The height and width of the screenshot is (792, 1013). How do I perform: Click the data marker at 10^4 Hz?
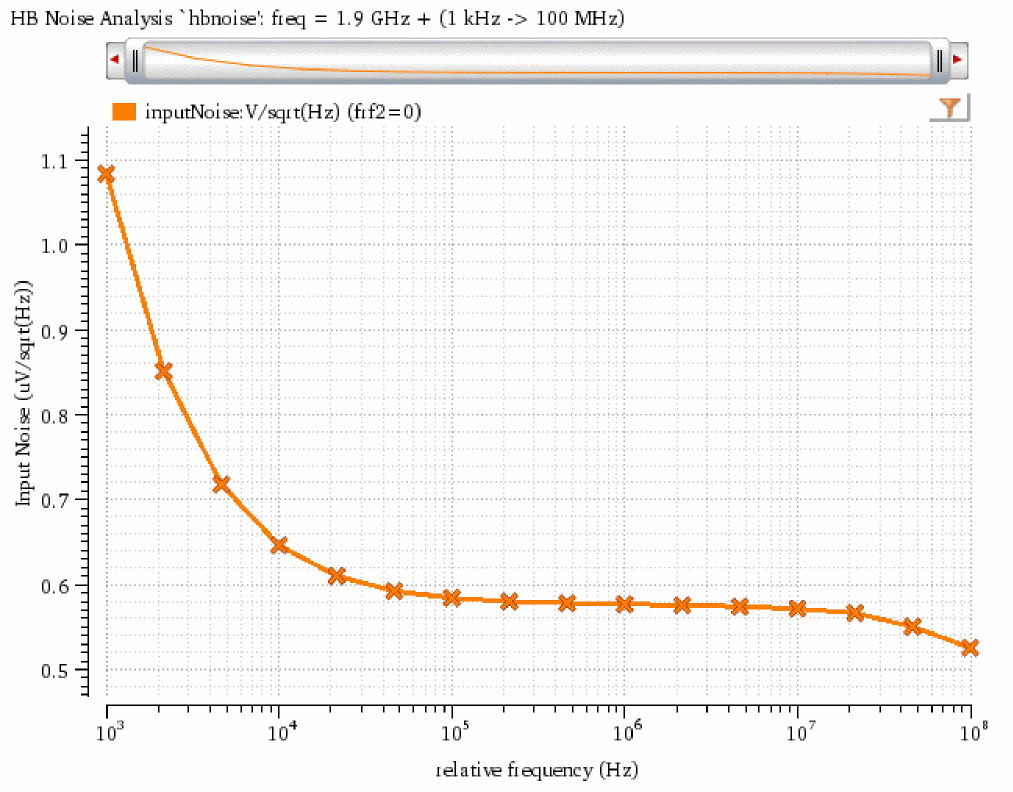pyautogui.click(x=279, y=545)
